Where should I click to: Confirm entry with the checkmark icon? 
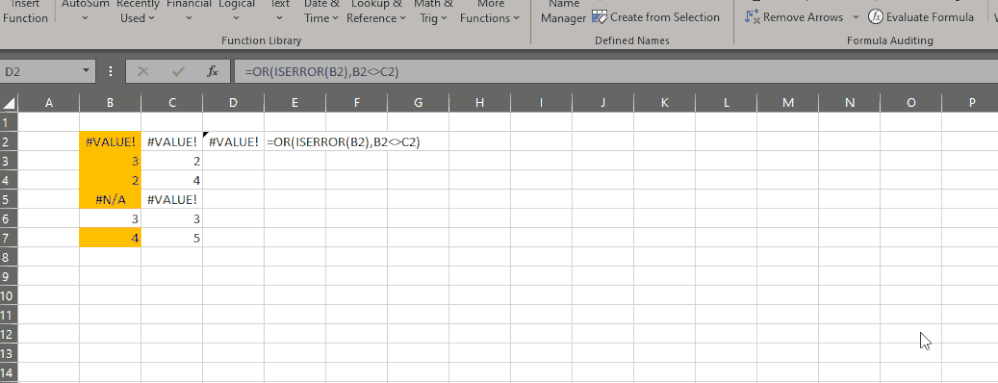(178, 72)
